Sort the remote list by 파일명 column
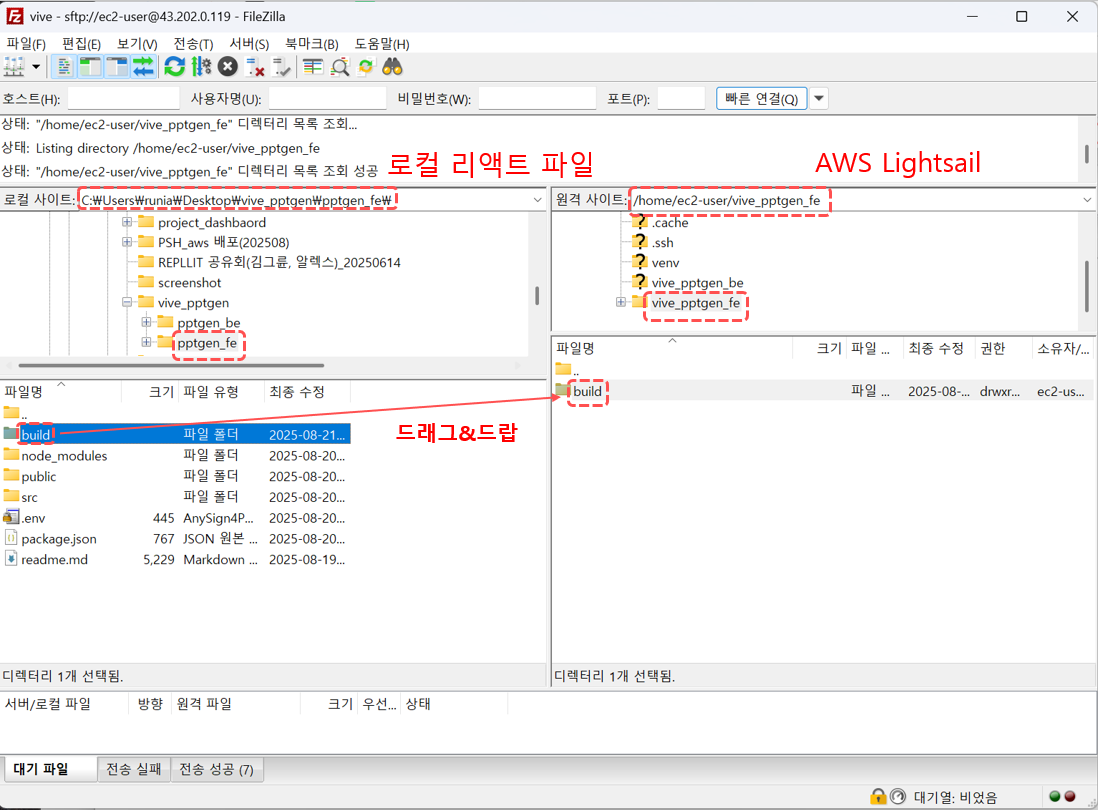This screenshot has height=810, width=1098. [671, 348]
